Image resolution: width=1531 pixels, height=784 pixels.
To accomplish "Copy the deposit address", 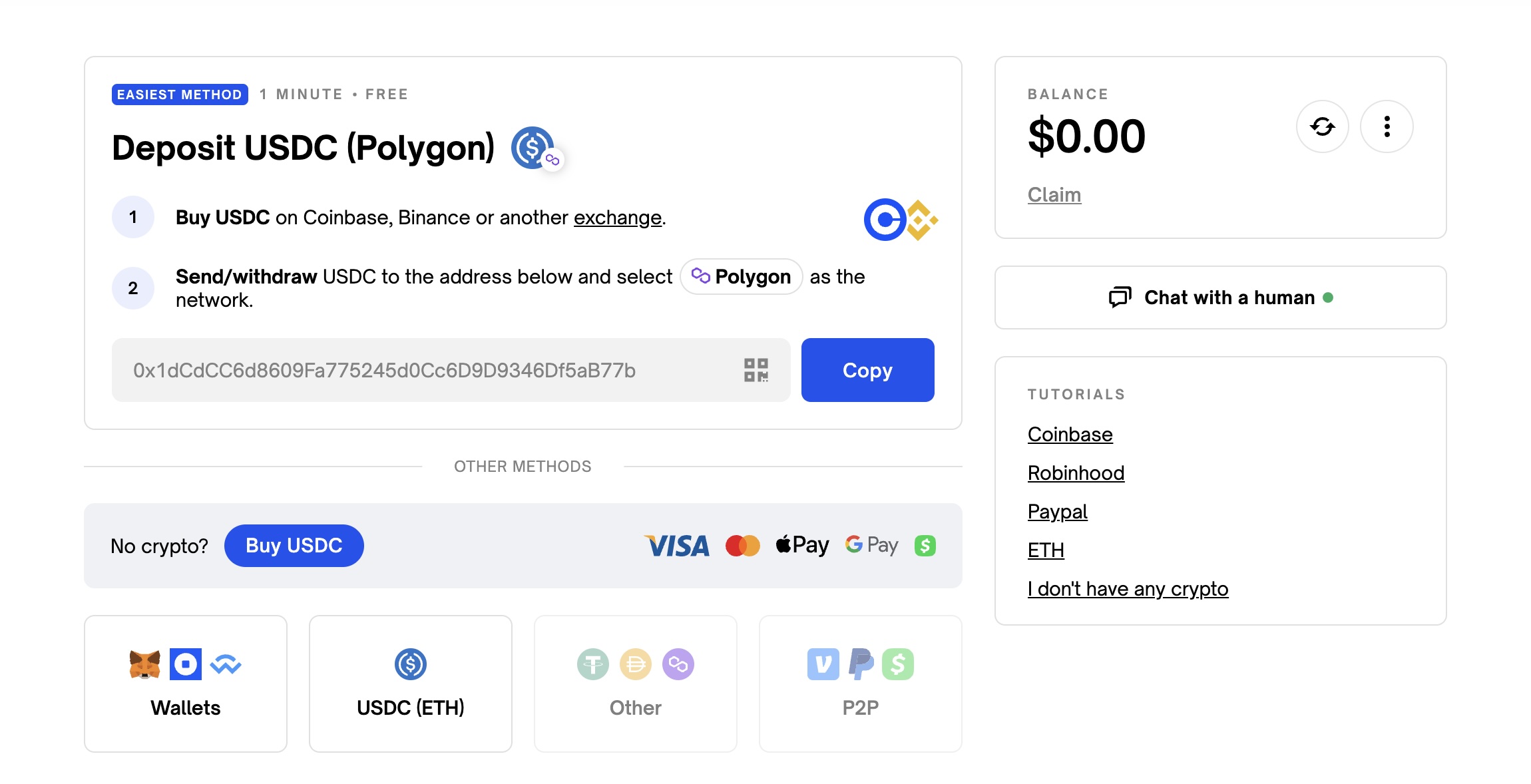I will click(867, 370).
